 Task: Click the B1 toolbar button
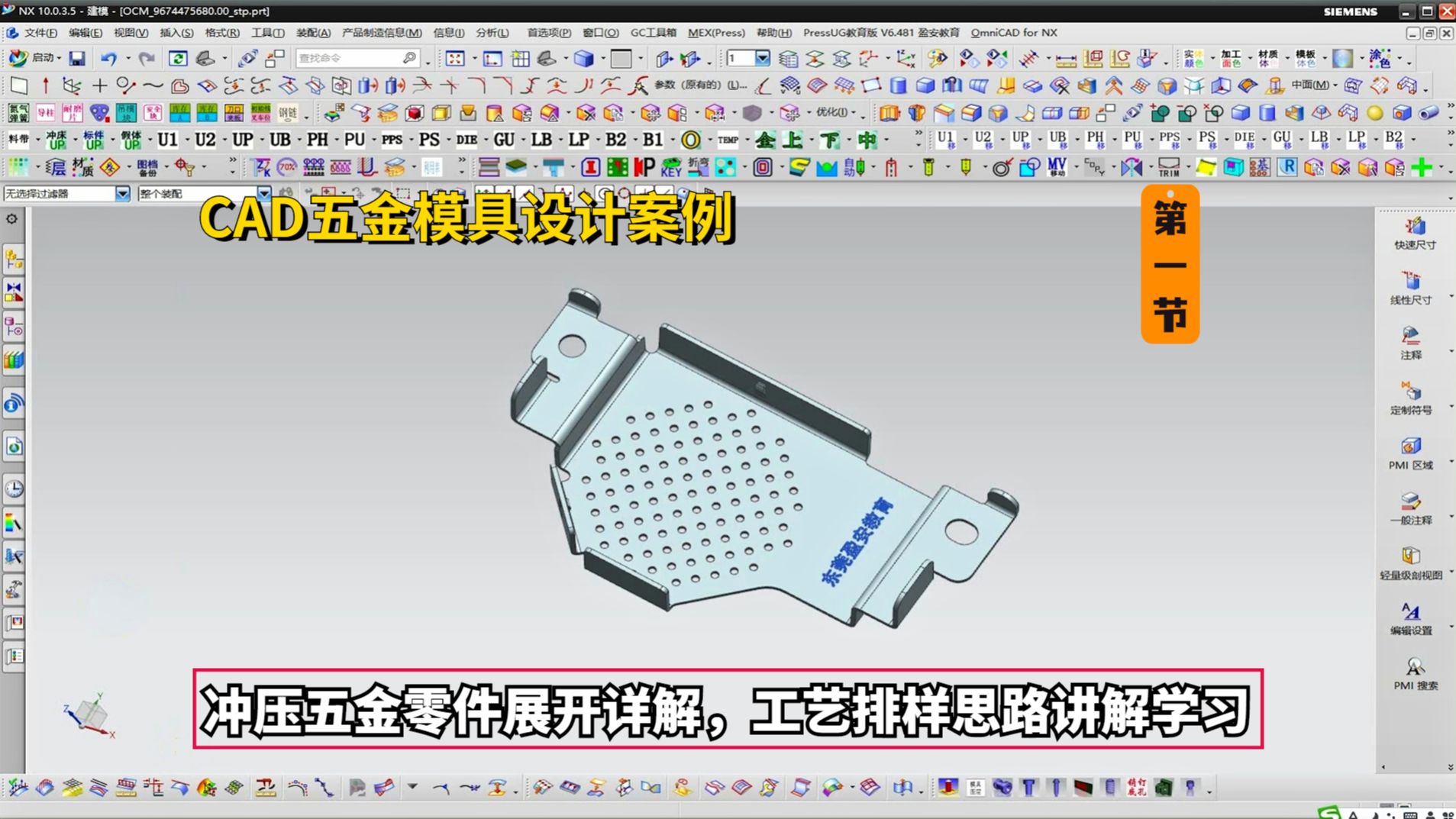(653, 140)
